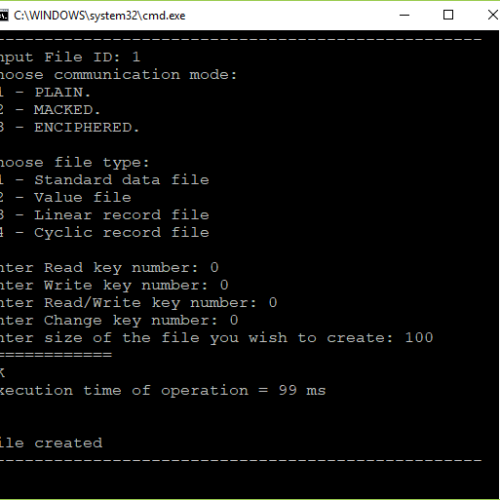Screen dimensions: 500x500
Task: Click the Linear record file text
Action: [x=122, y=215]
